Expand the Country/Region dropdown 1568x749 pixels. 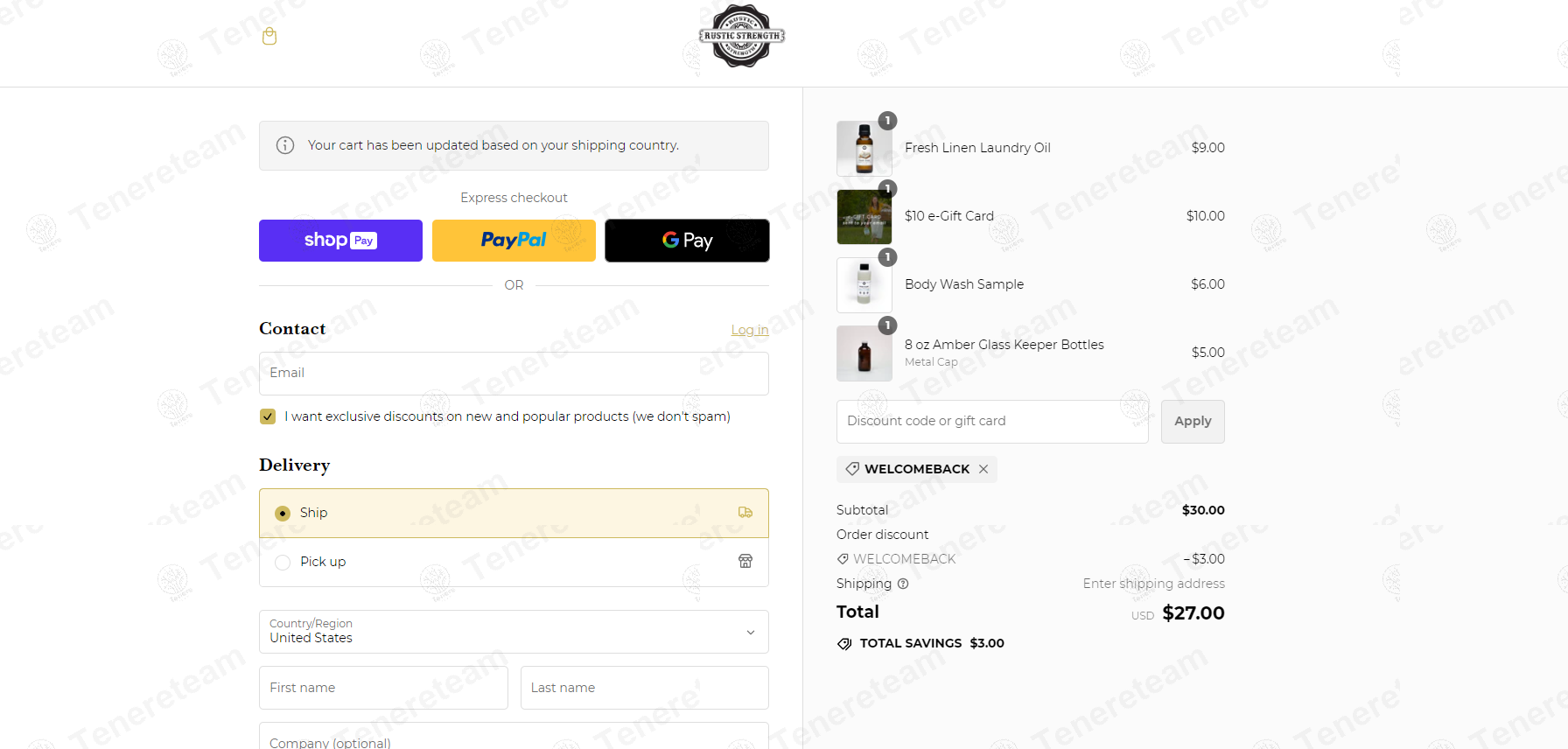[x=514, y=632]
